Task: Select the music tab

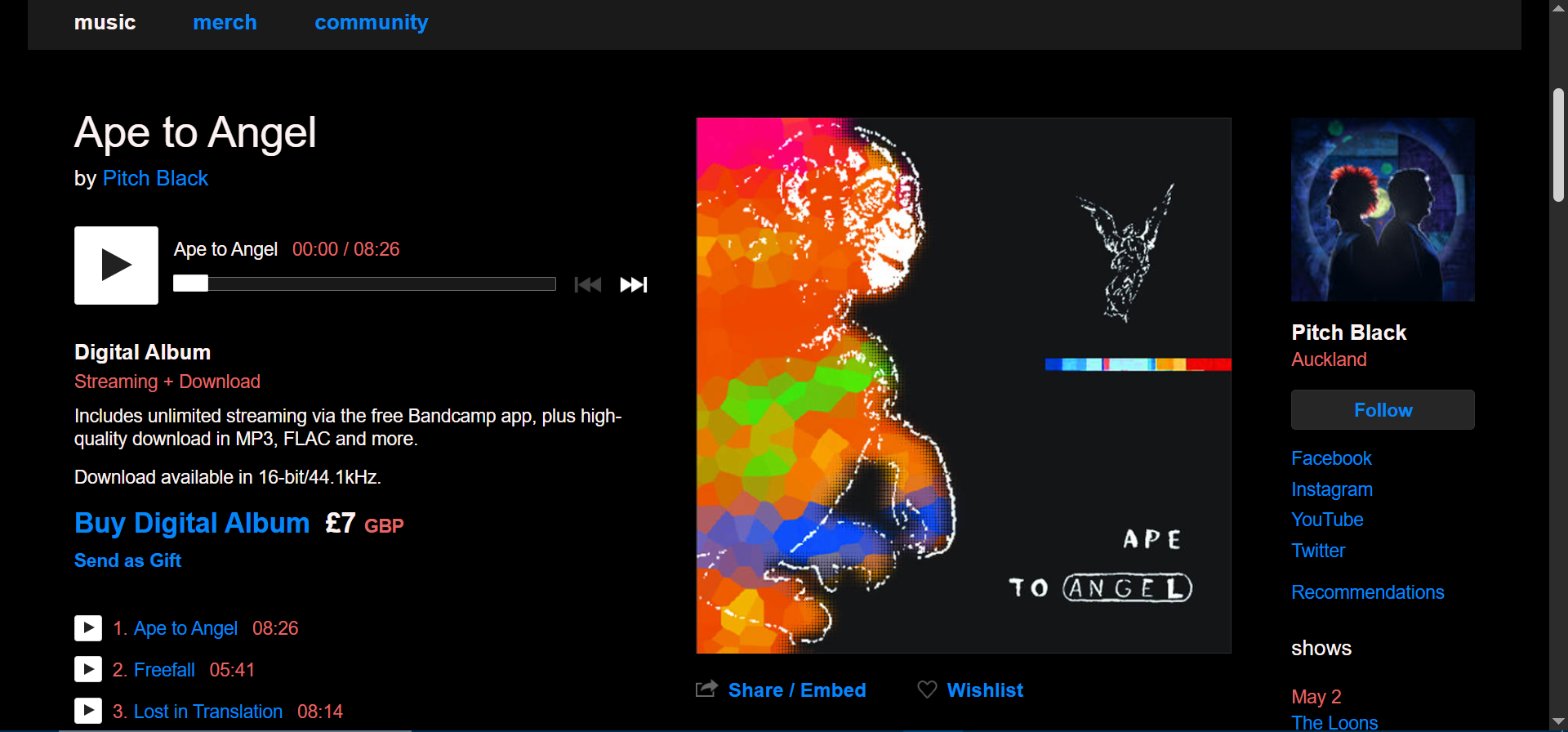Action: point(105,23)
